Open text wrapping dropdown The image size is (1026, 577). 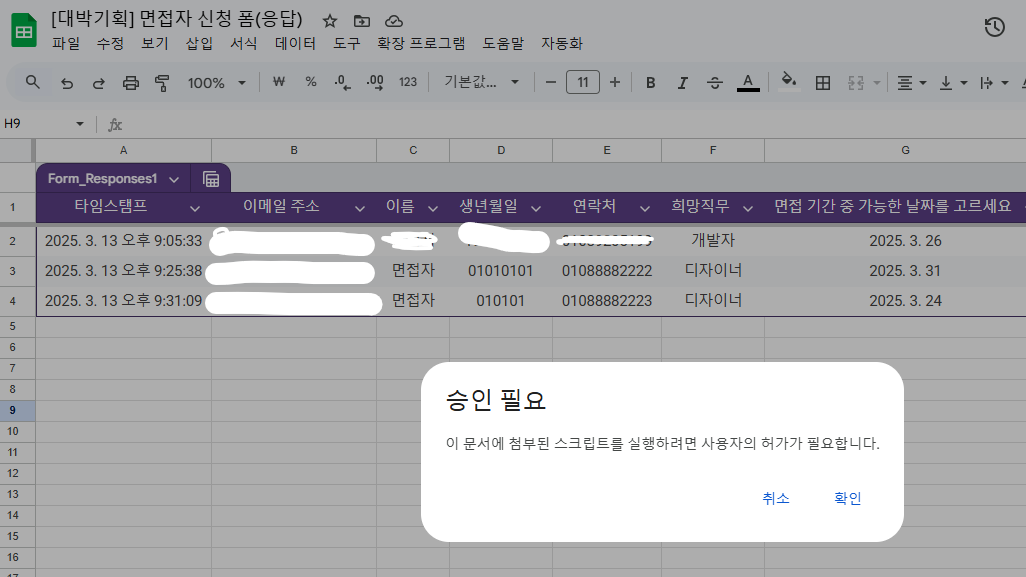click(993, 83)
